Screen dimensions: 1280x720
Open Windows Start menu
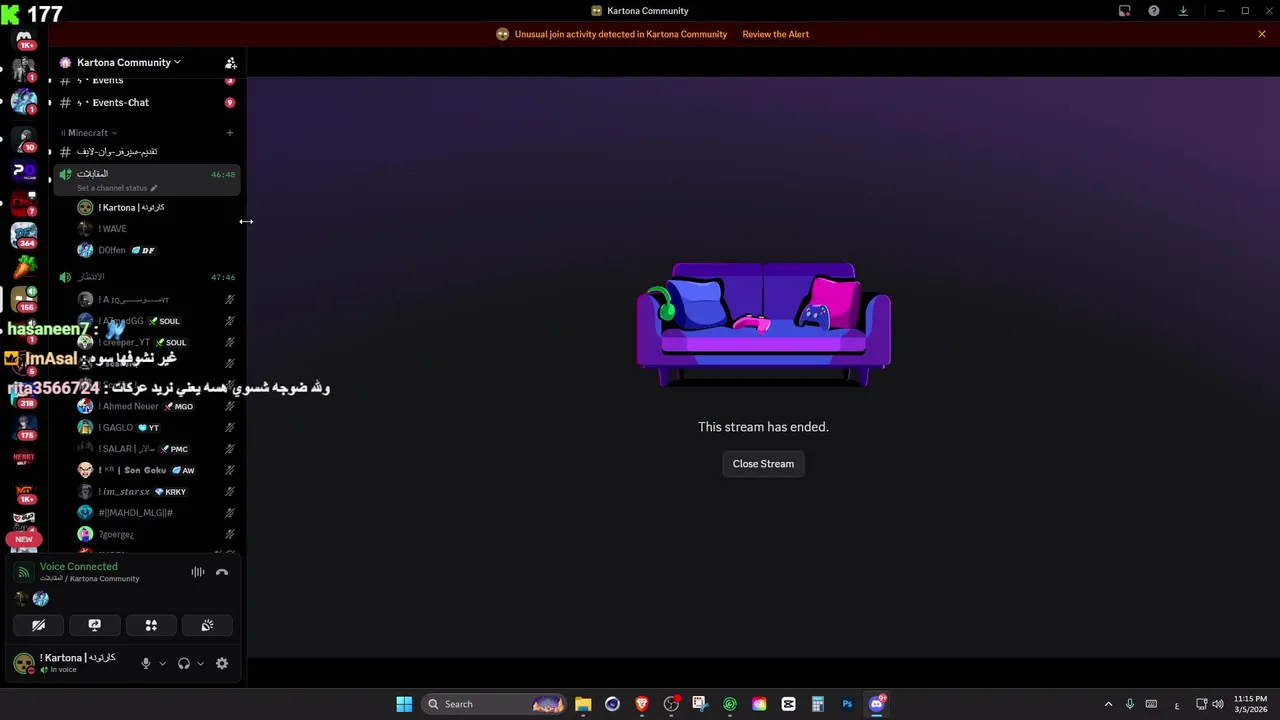point(404,704)
